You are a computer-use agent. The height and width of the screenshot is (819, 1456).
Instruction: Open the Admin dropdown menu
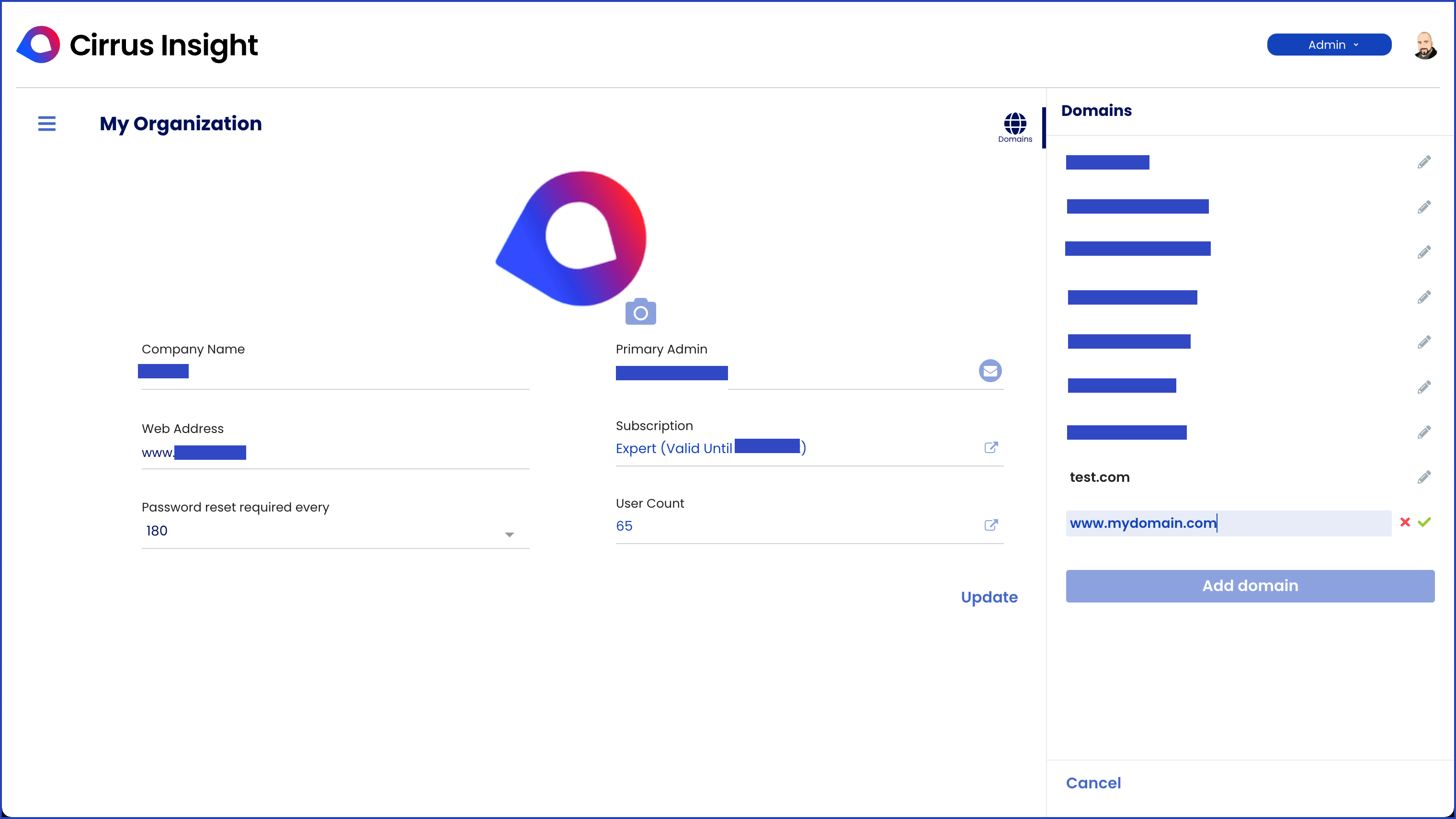[x=1329, y=45]
